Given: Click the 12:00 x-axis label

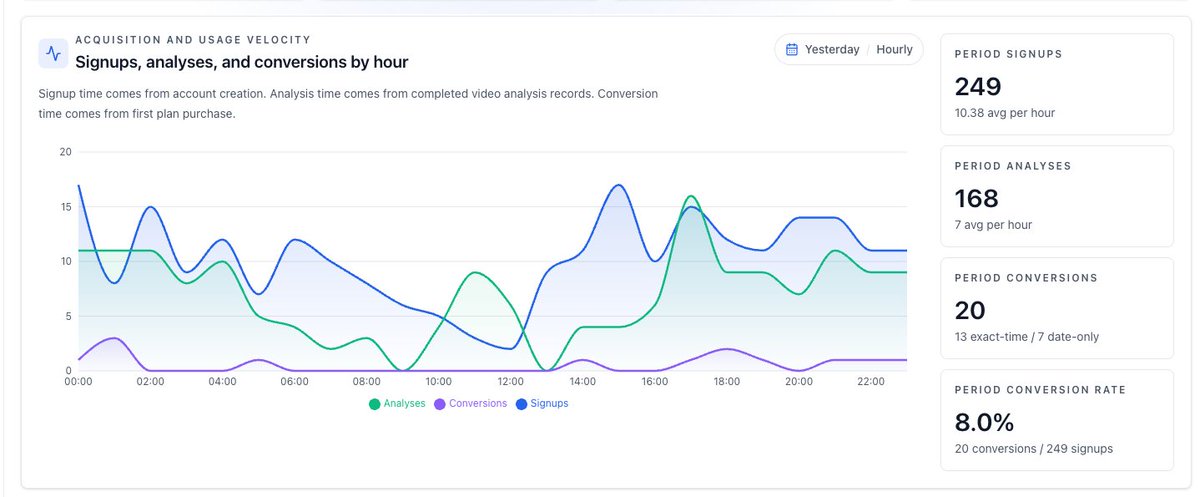Looking at the screenshot, I should tap(510, 382).
